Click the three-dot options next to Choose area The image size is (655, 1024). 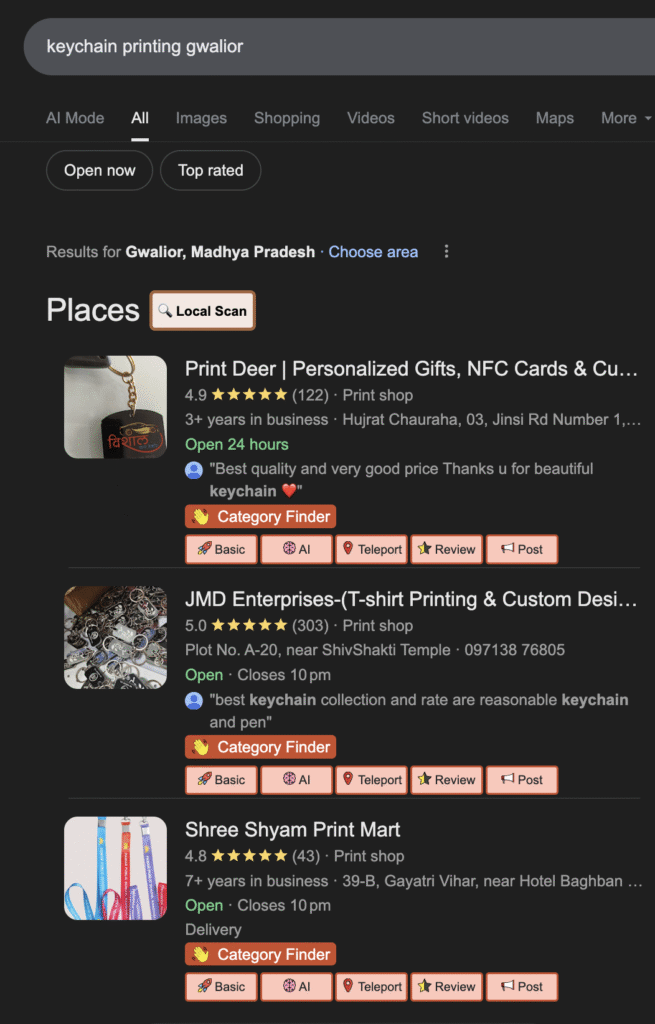[446, 252]
